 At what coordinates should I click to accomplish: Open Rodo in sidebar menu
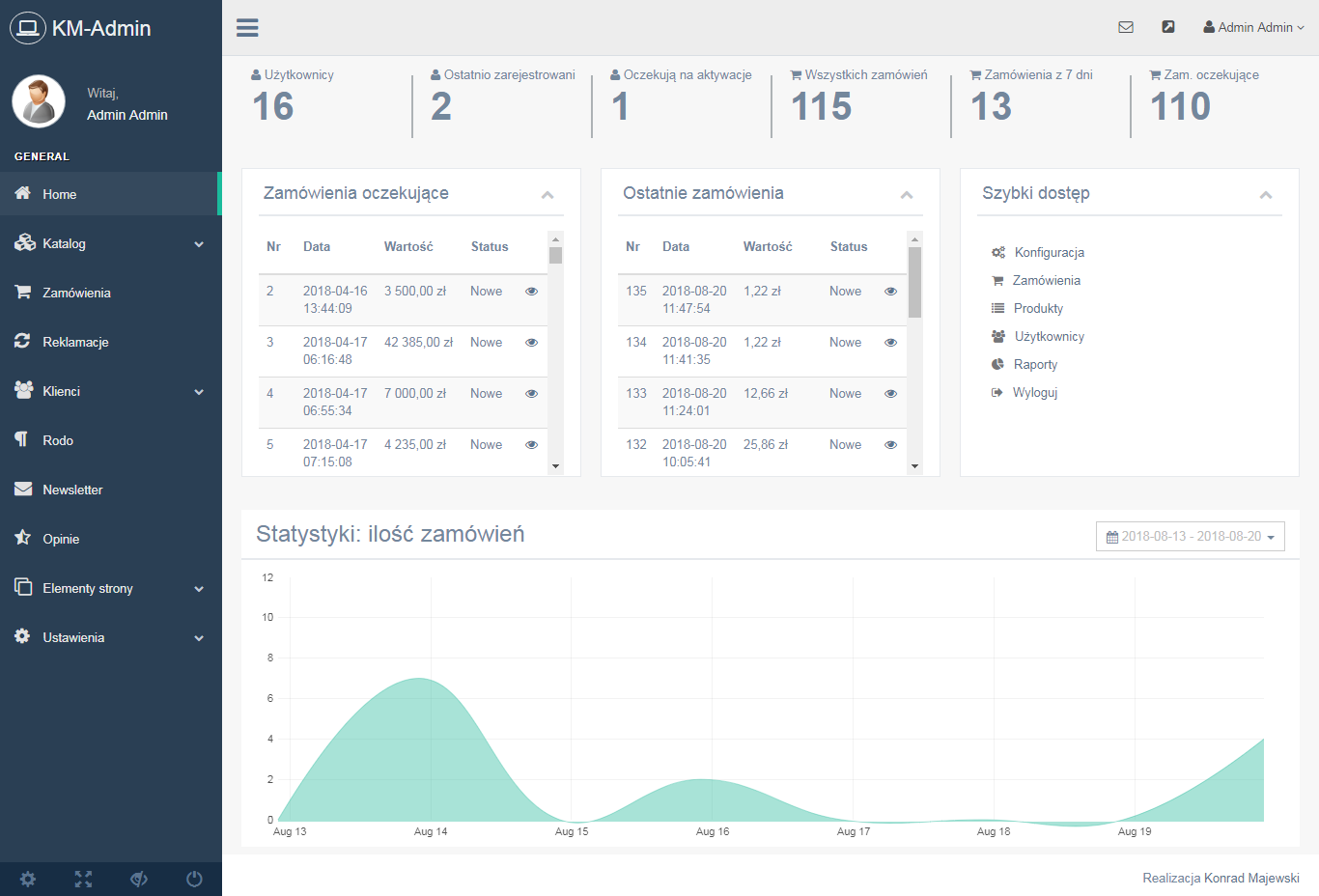(x=110, y=440)
